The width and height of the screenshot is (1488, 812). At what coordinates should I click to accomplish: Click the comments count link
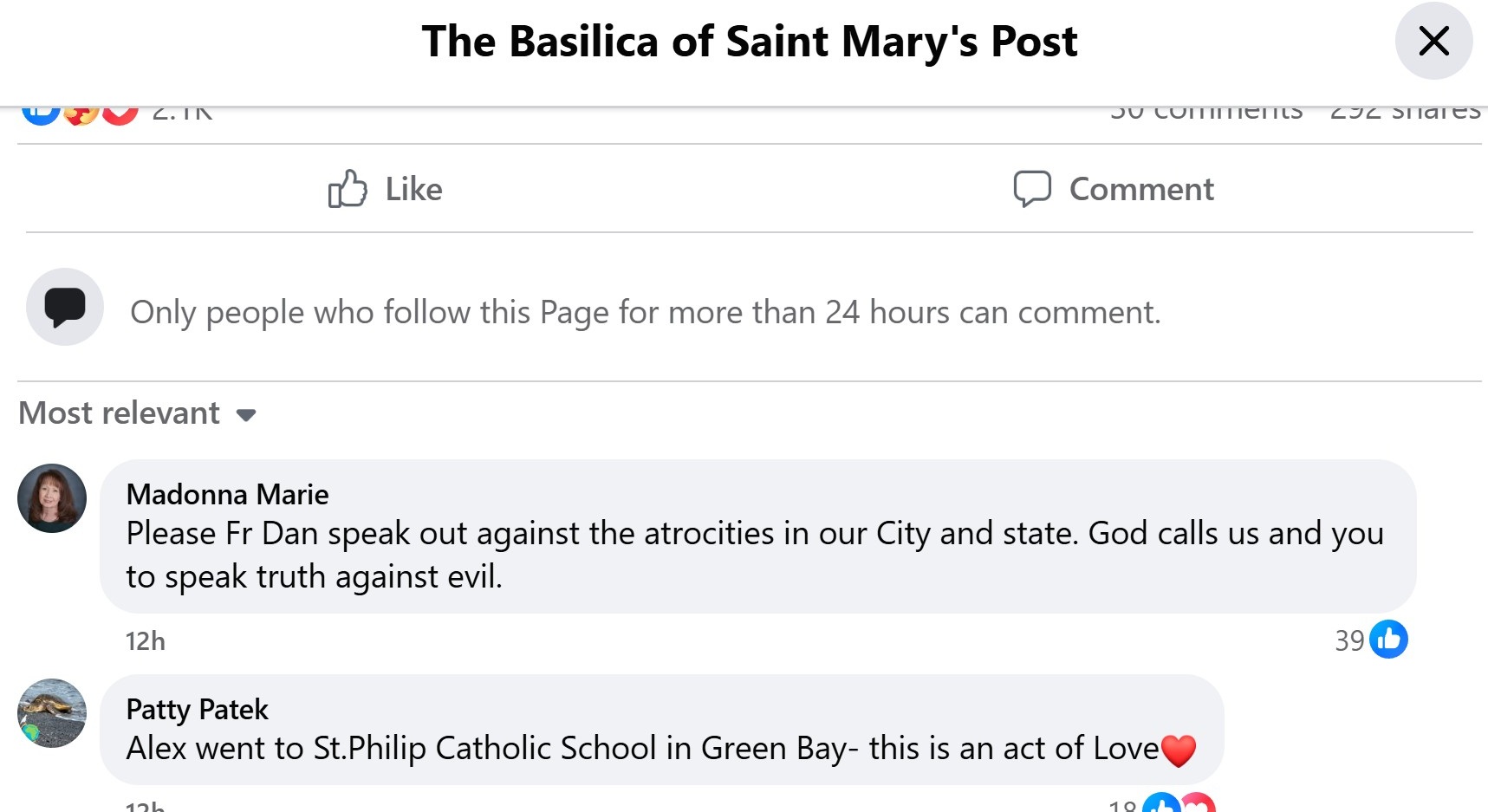tap(1206, 113)
